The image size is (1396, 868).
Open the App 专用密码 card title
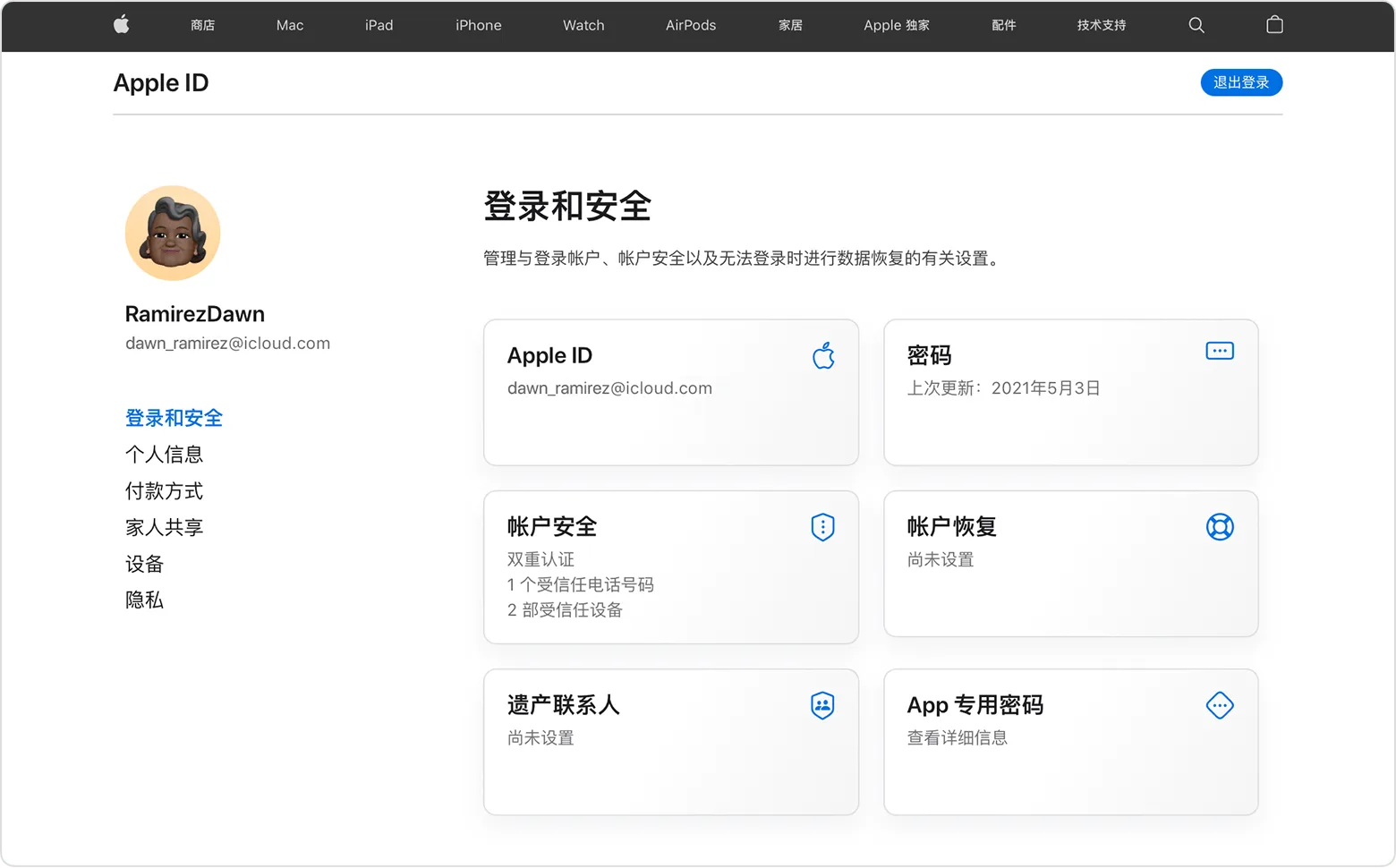pos(975,705)
